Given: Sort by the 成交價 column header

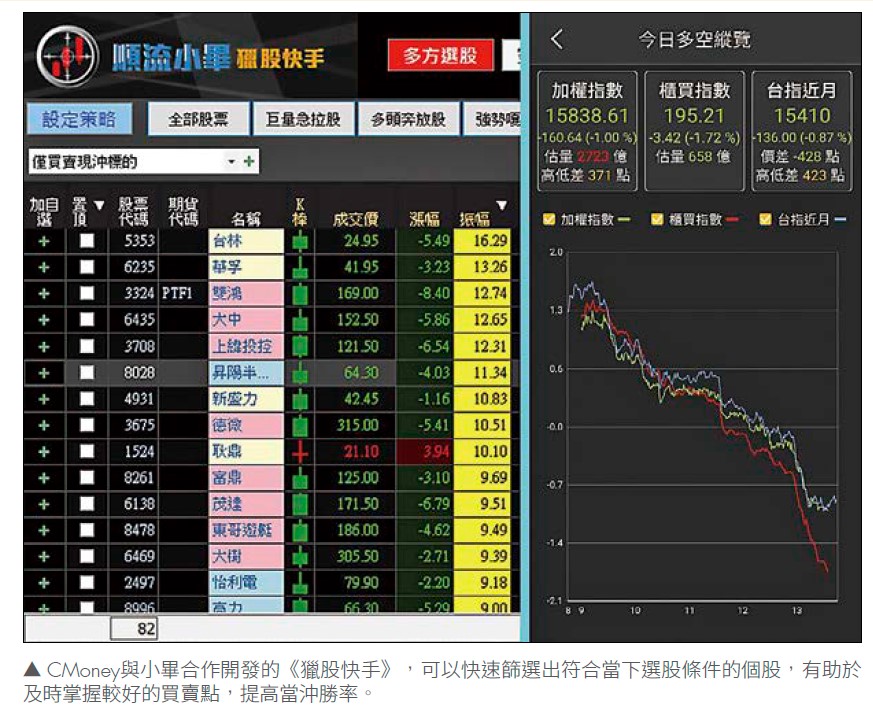Looking at the screenshot, I should point(355,219).
